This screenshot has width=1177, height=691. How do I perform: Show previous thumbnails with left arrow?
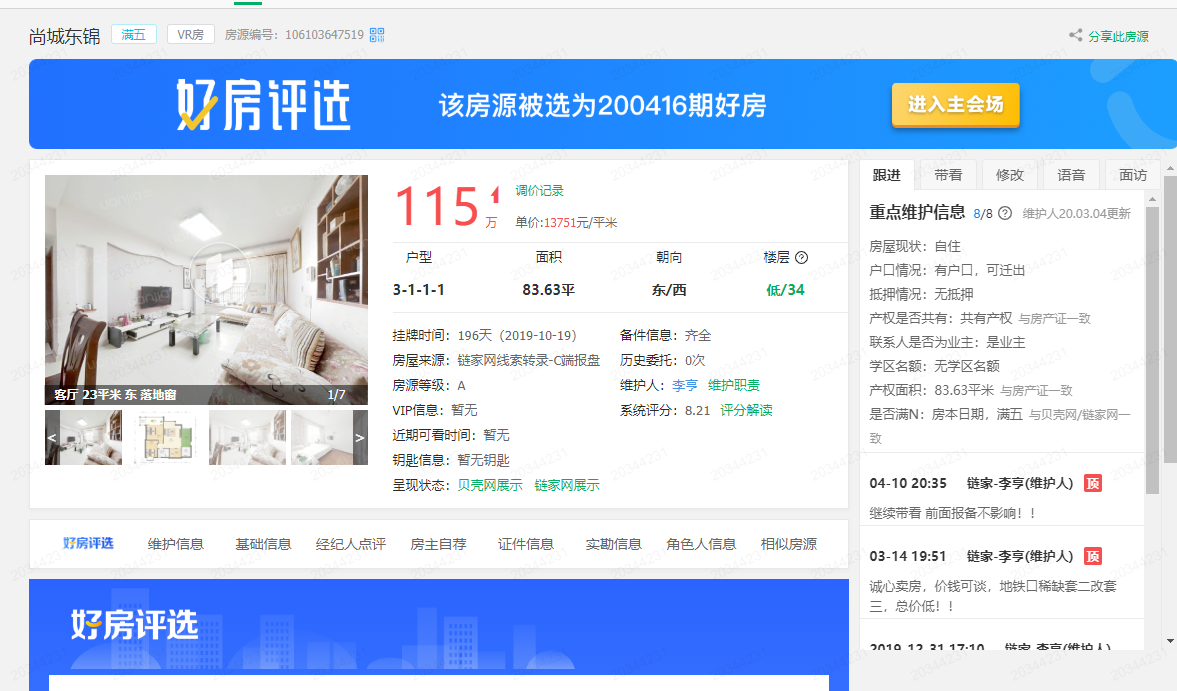pyautogui.click(x=52, y=437)
